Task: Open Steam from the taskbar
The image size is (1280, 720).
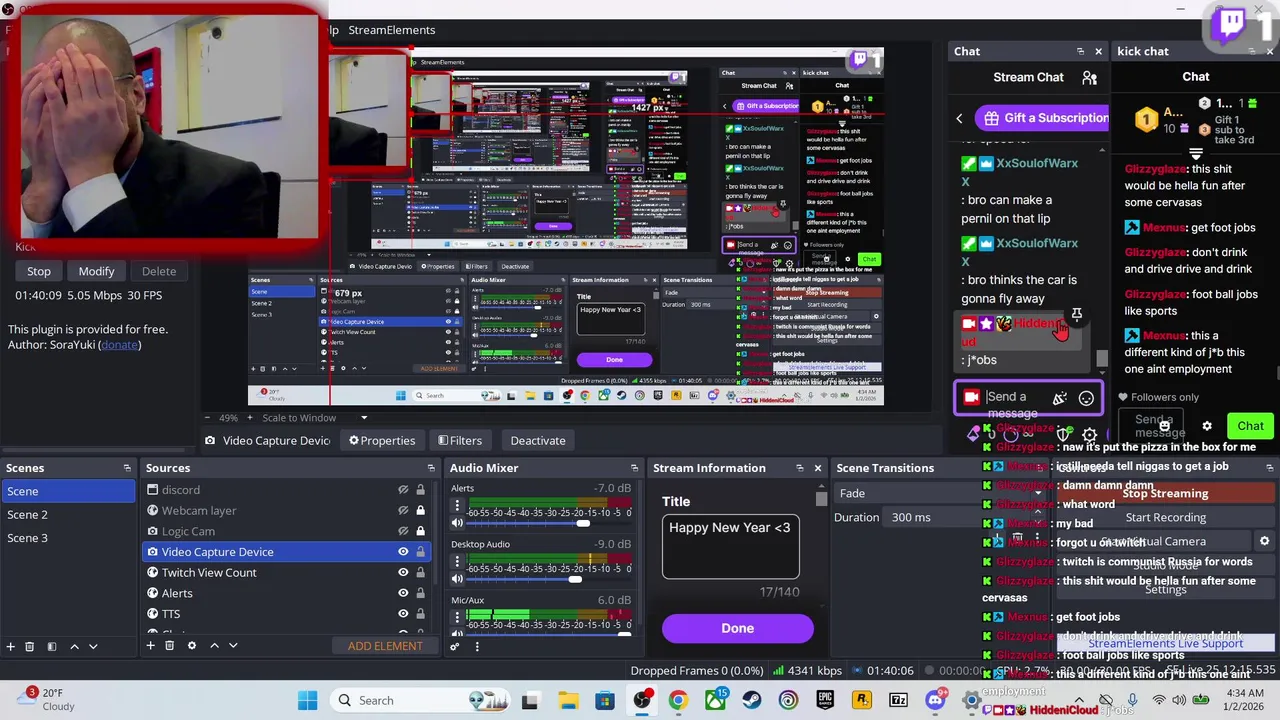Action: coord(752,700)
